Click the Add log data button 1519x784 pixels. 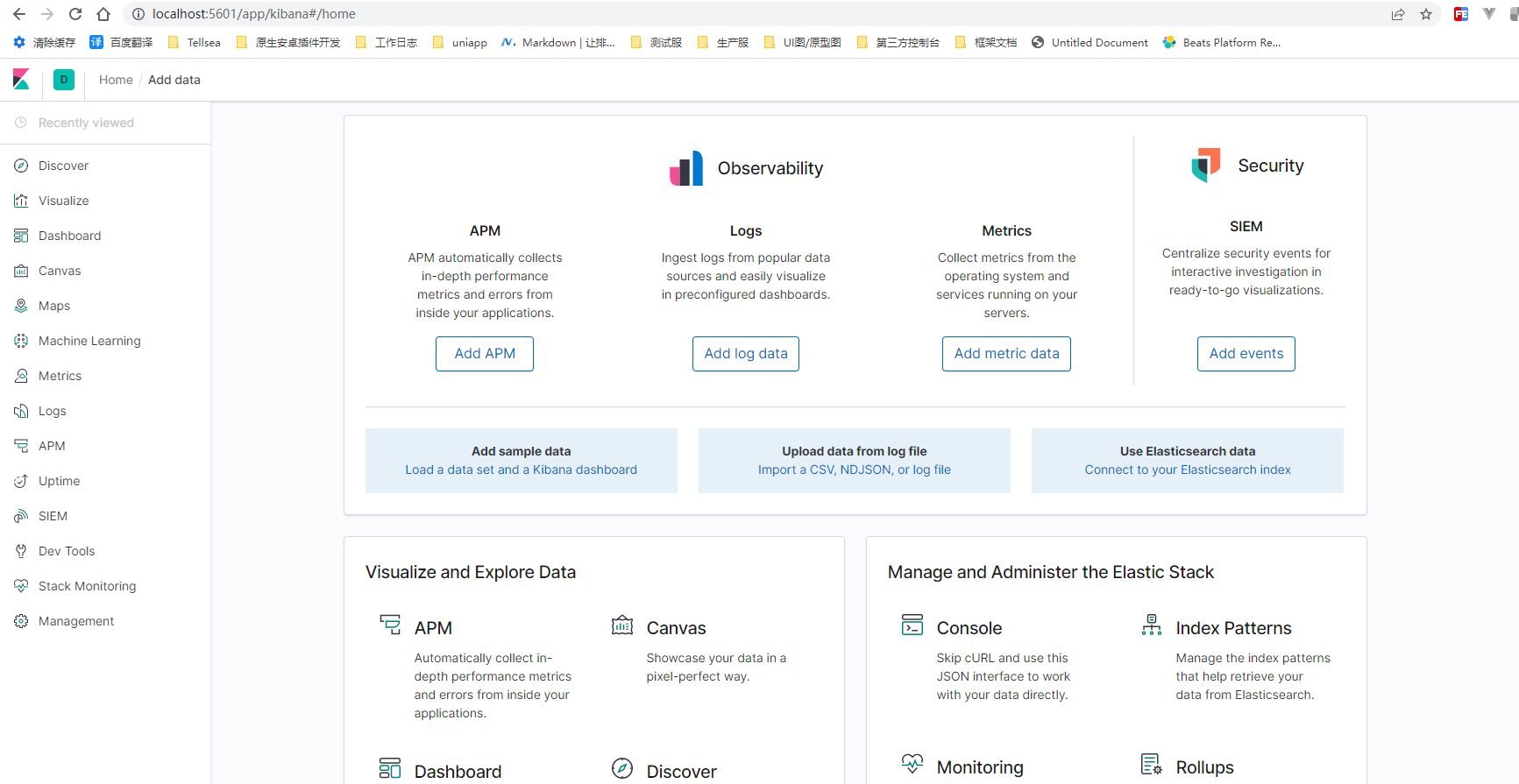(x=746, y=354)
